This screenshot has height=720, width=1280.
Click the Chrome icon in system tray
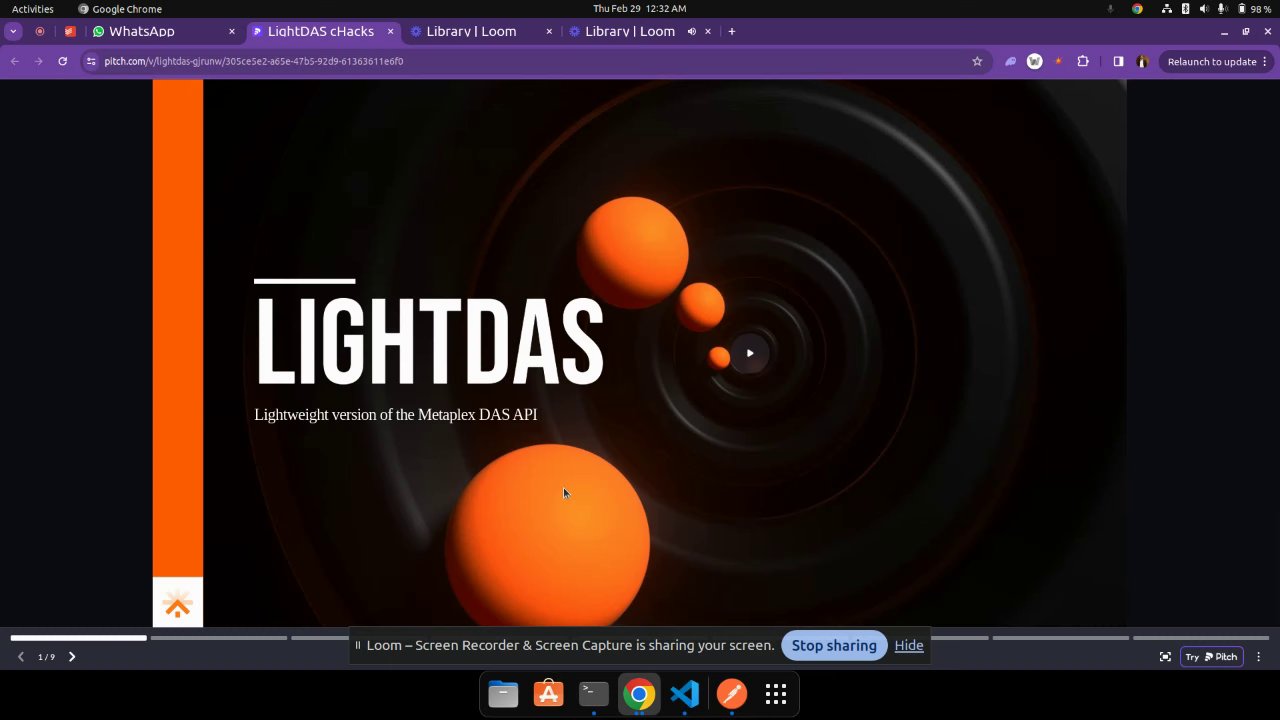pos(1137,9)
